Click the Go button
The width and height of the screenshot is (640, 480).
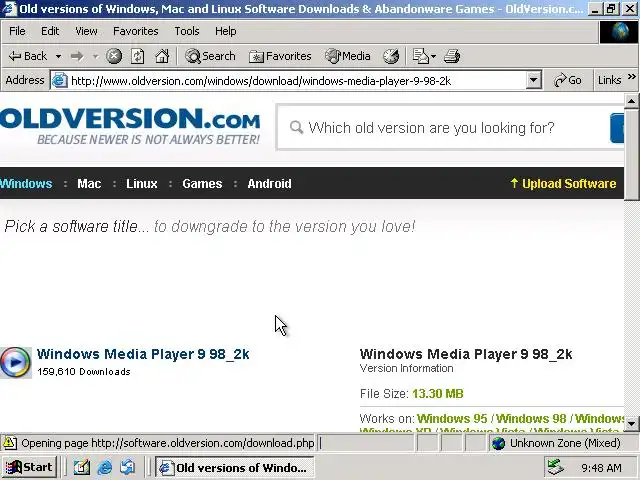[568, 80]
